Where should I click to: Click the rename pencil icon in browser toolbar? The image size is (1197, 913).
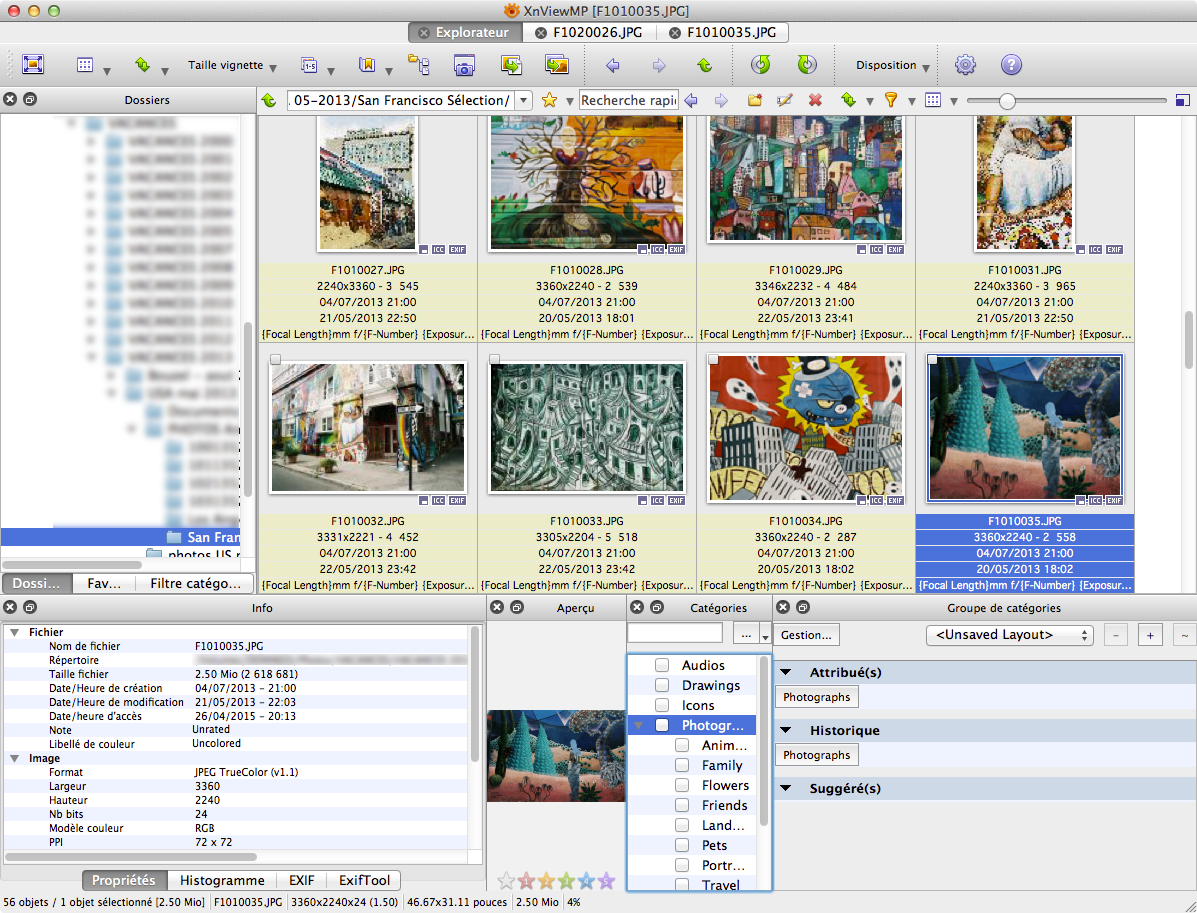784,100
